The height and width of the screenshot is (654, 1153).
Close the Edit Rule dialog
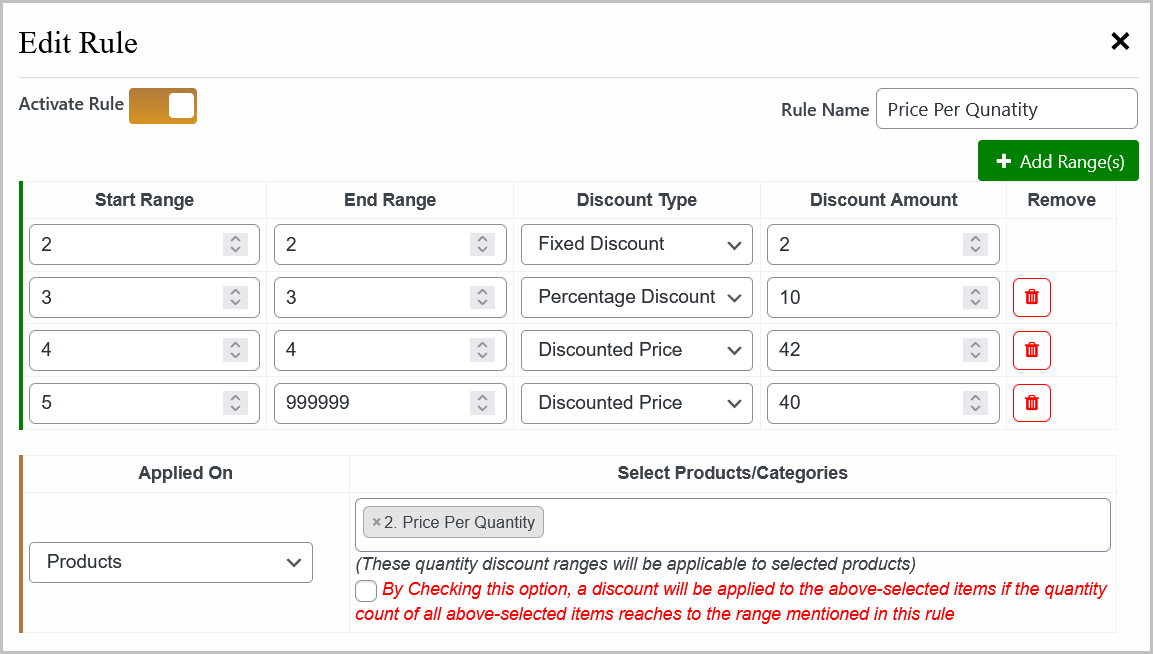1119,41
